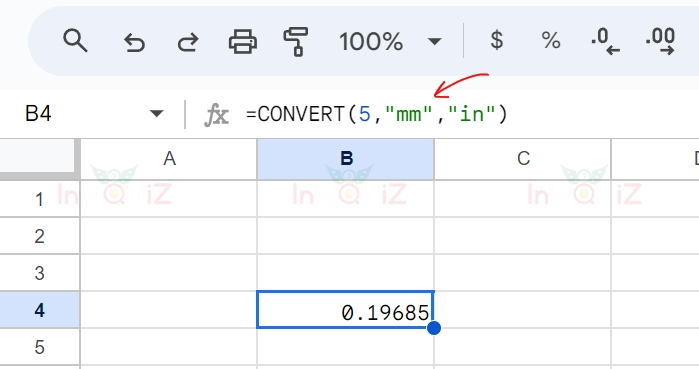This screenshot has width=699, height=369.
Task: Select cell B5
Action: (346, 348)
